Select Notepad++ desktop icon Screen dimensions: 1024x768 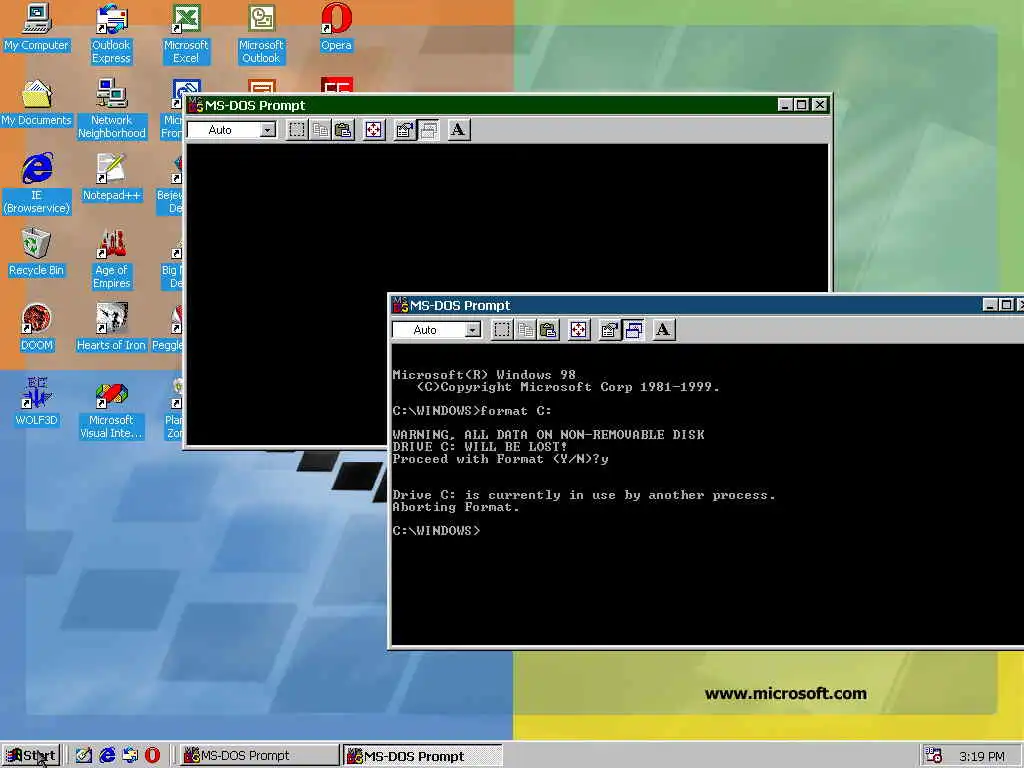112,177
